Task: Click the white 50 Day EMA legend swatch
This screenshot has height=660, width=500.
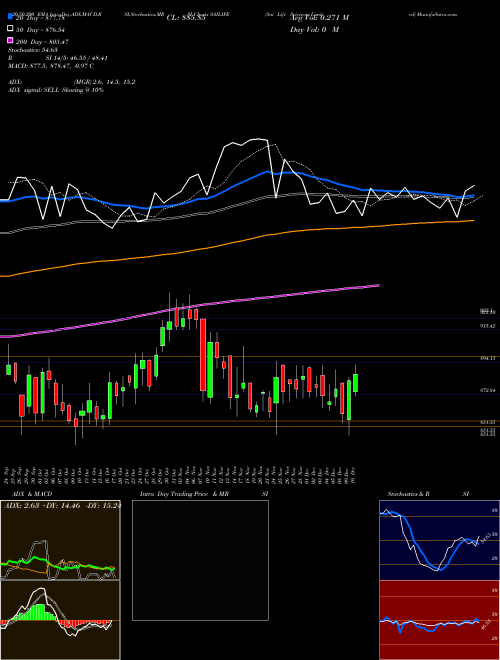Action: pyautogui.click(x=11, y=29)
